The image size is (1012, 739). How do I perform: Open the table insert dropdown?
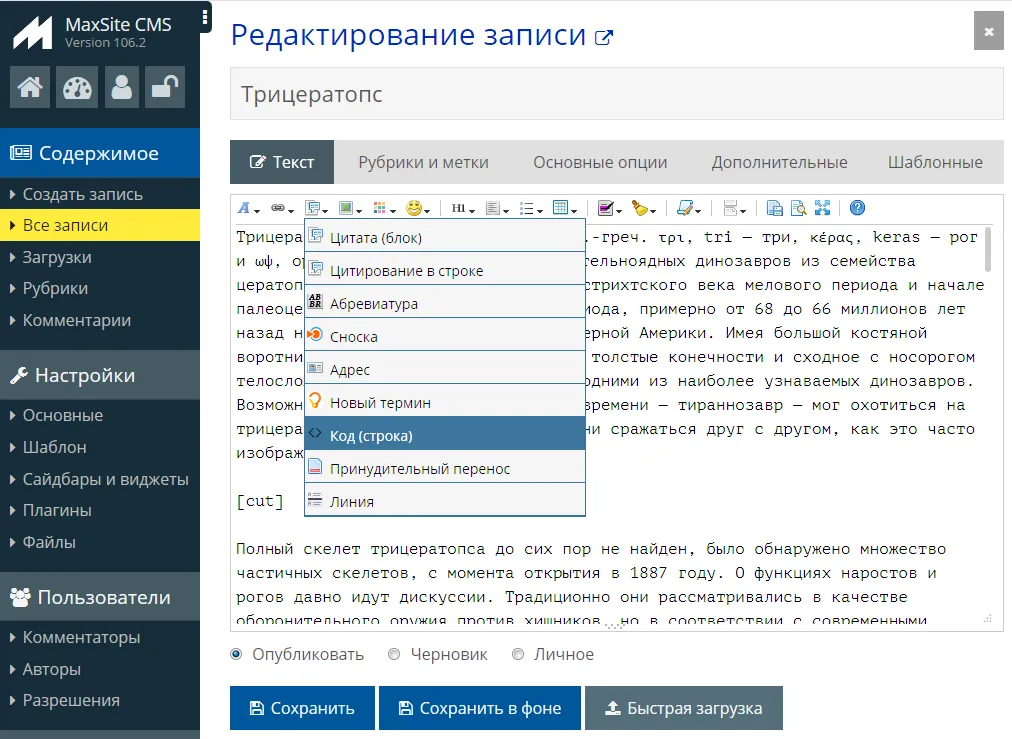pos(565,208)
